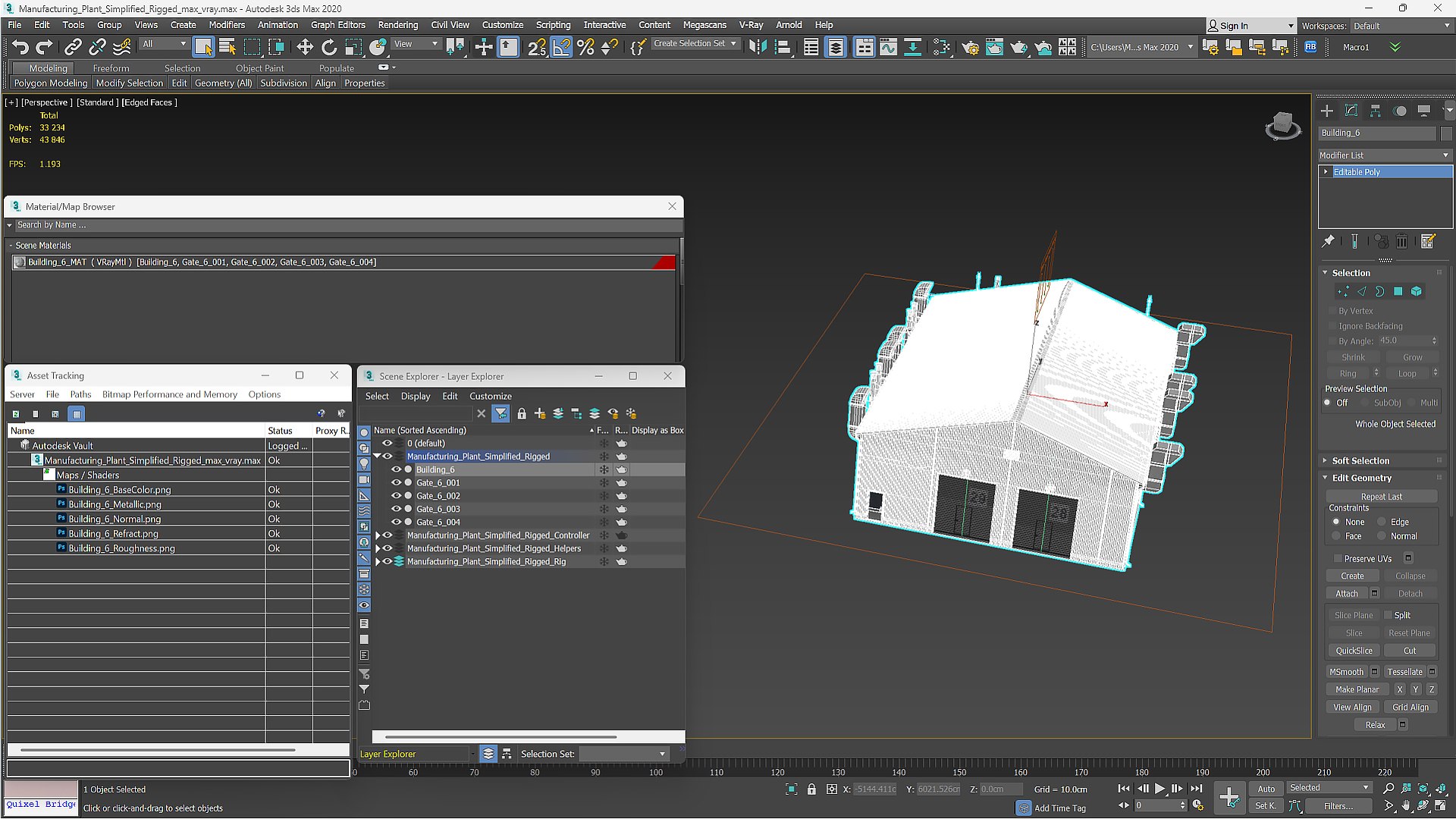Open the Rendering menu
1456x819 pixels.
[397, 25]
